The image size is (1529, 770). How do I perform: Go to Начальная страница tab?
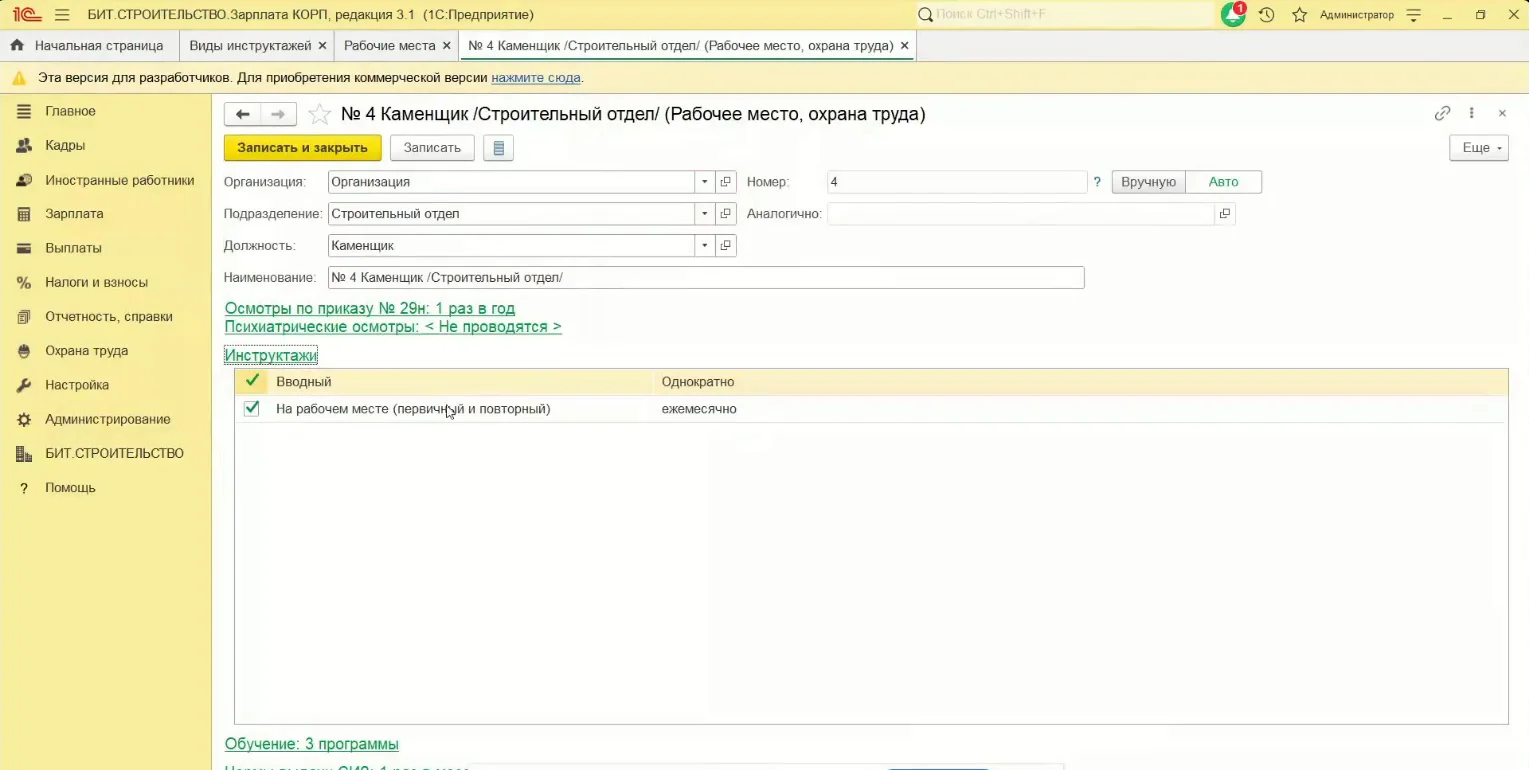(x=89, y=46)
